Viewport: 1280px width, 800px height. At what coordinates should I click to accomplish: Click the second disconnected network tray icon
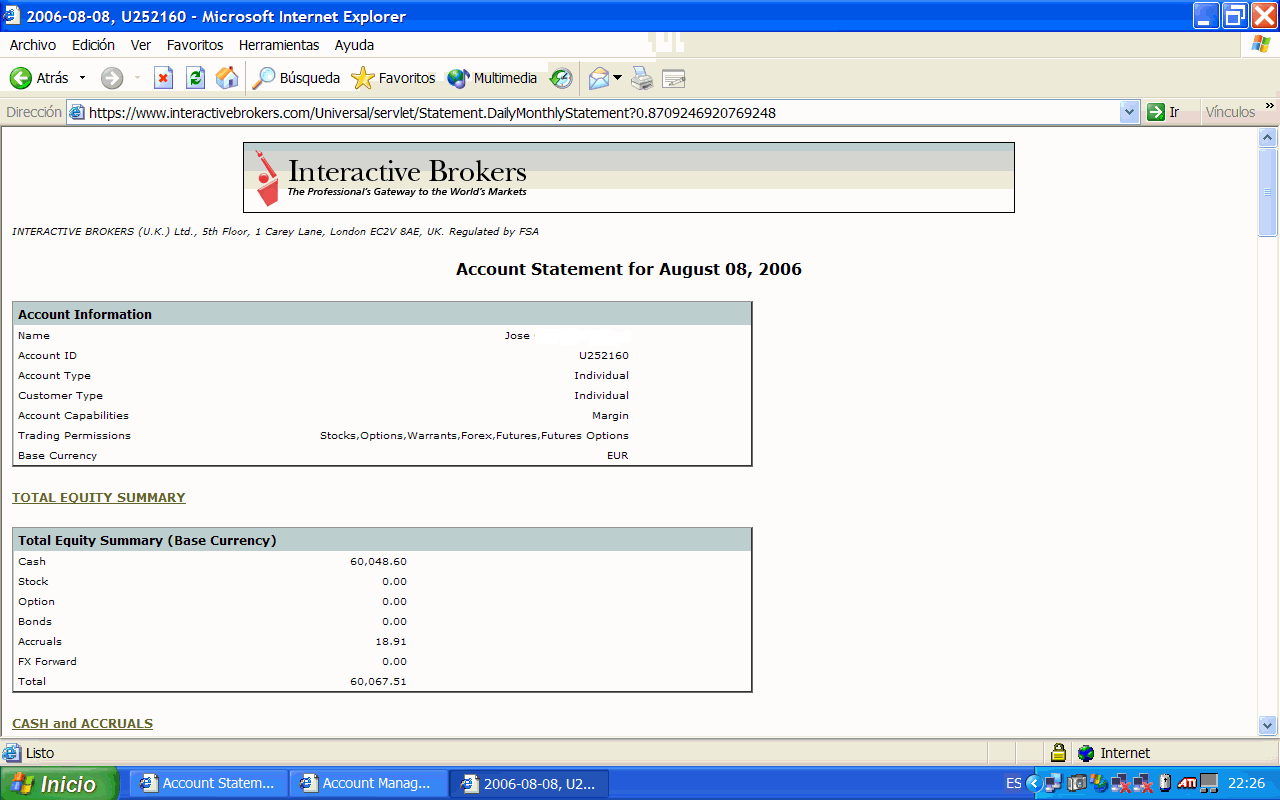tap(1143, 784)
